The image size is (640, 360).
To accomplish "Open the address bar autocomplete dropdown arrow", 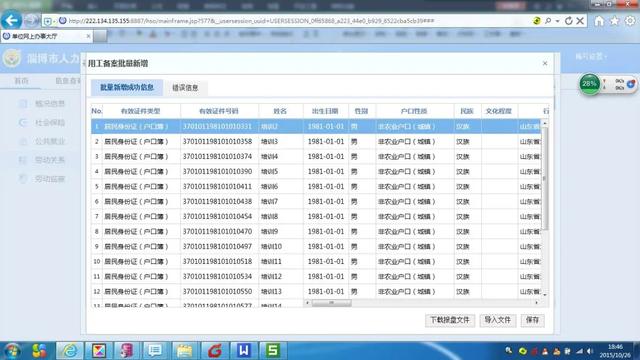I will [x=558, y=21].
